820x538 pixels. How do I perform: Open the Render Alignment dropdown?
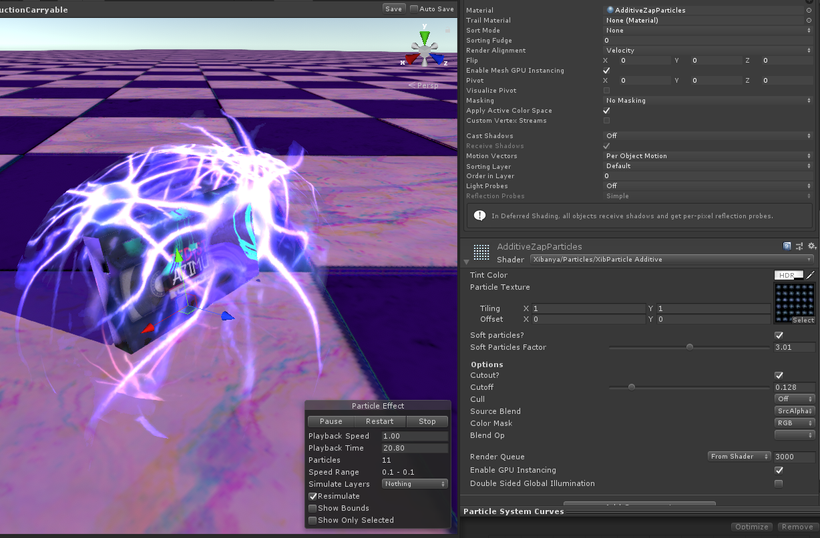pyautogui.click(x=708, y=50)
